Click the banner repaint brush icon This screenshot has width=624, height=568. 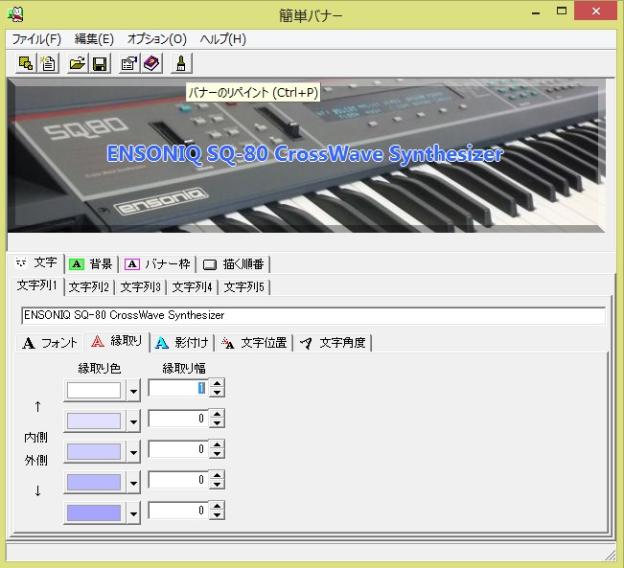click(181, 63)
